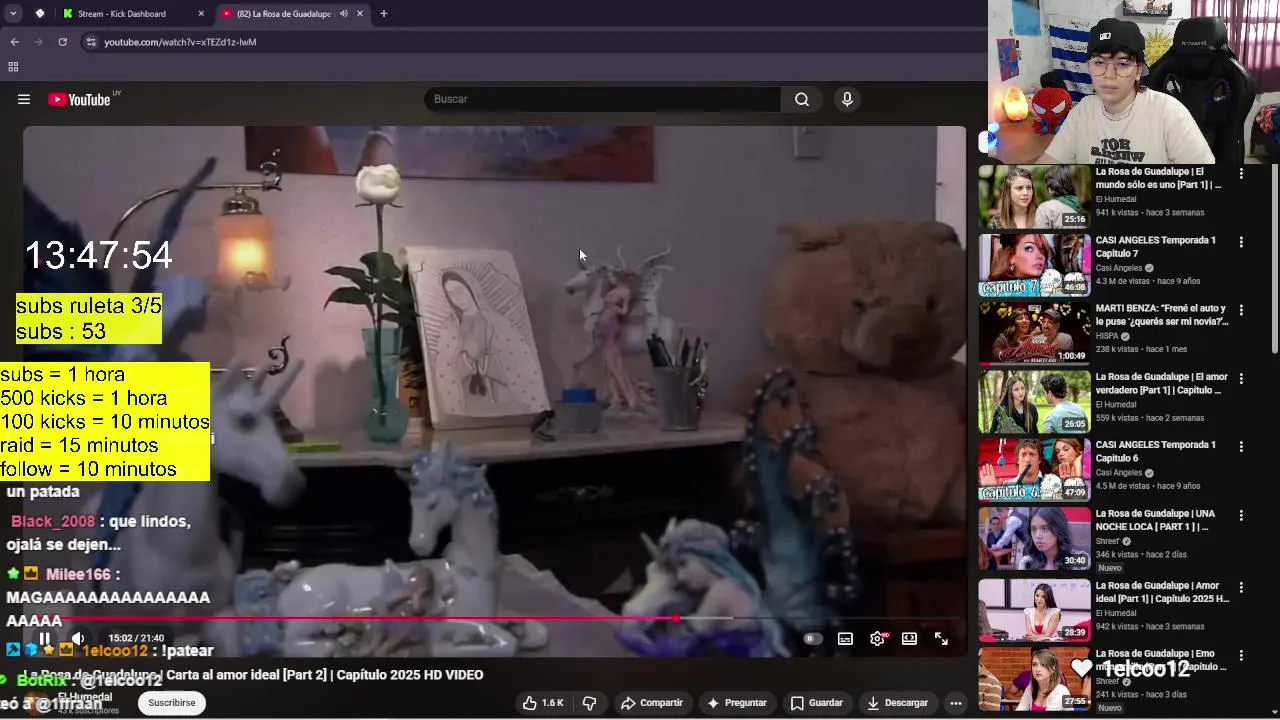Open the HISPA channel under MARTI BENZA
The image size is (1280, 720).
click(x=1108, y=336)
